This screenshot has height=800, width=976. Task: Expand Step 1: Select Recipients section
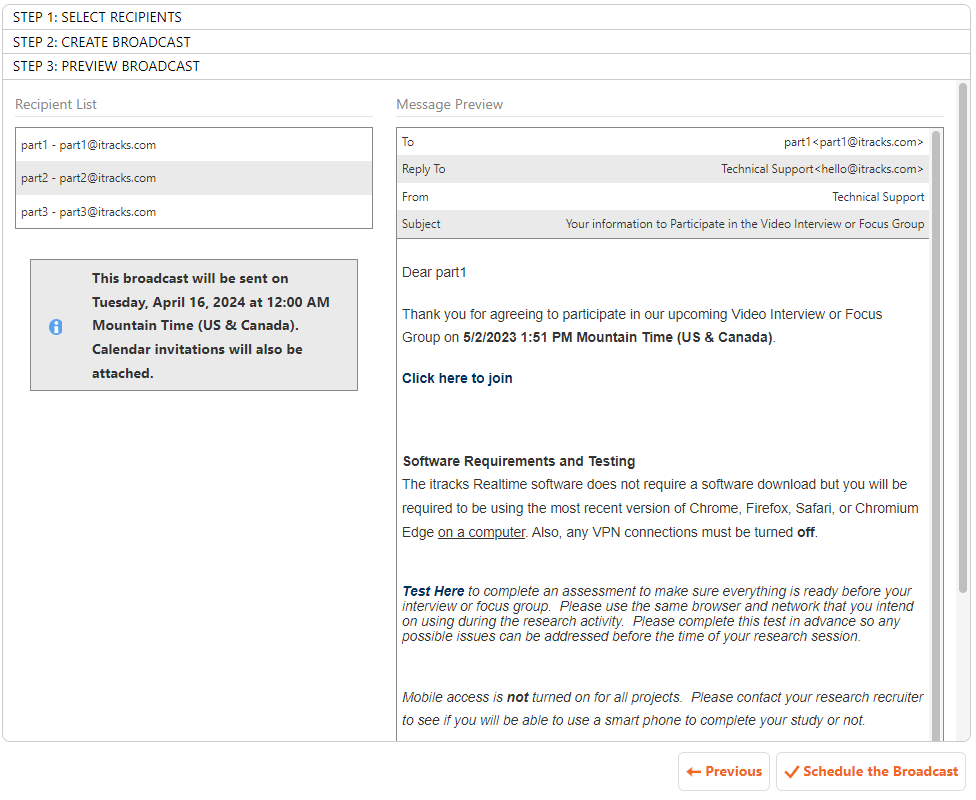pyautogui.click(x=486, y=17)
